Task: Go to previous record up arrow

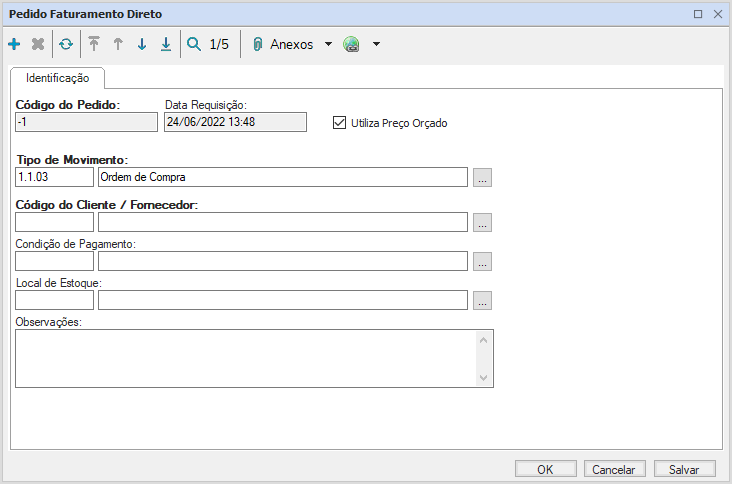Action: pyautogui.click(x=118, y=44)
